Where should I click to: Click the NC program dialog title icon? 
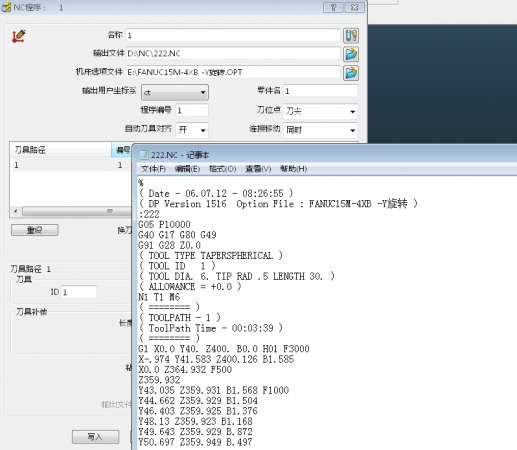[6, 7]
